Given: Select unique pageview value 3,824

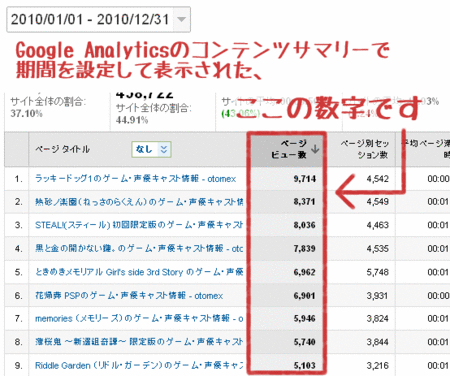Looking at the screenshot, I should [378, 318].
